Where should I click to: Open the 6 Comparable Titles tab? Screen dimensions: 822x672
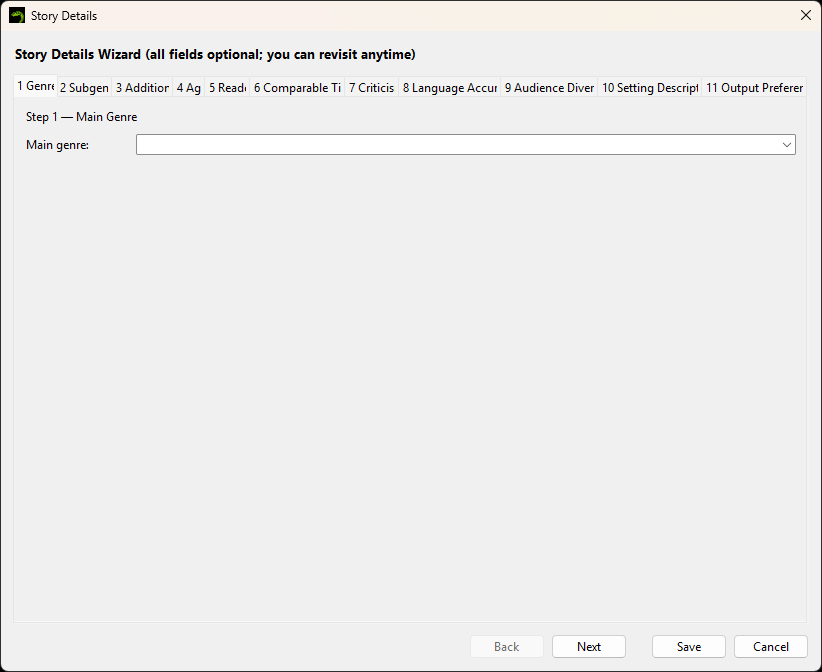point(296,87)
